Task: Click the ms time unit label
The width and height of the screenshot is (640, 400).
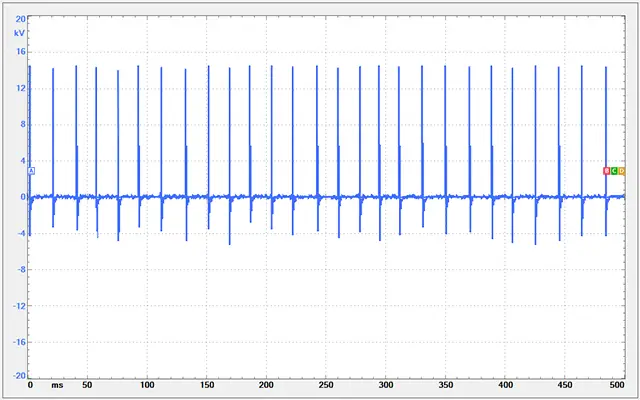Action: (57, 385)
